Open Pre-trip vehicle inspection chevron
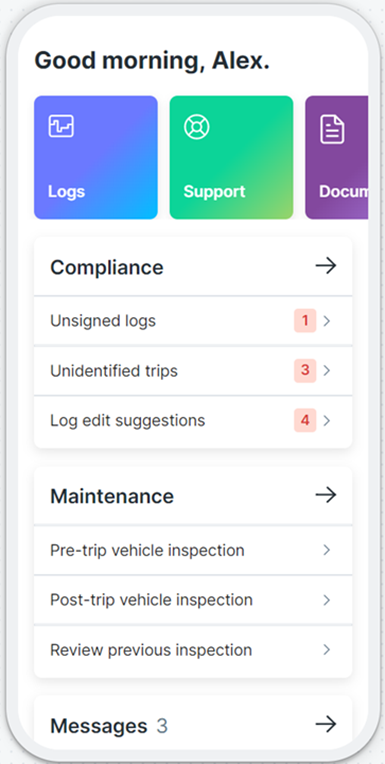The image size is (385, 764). (327, 550)
